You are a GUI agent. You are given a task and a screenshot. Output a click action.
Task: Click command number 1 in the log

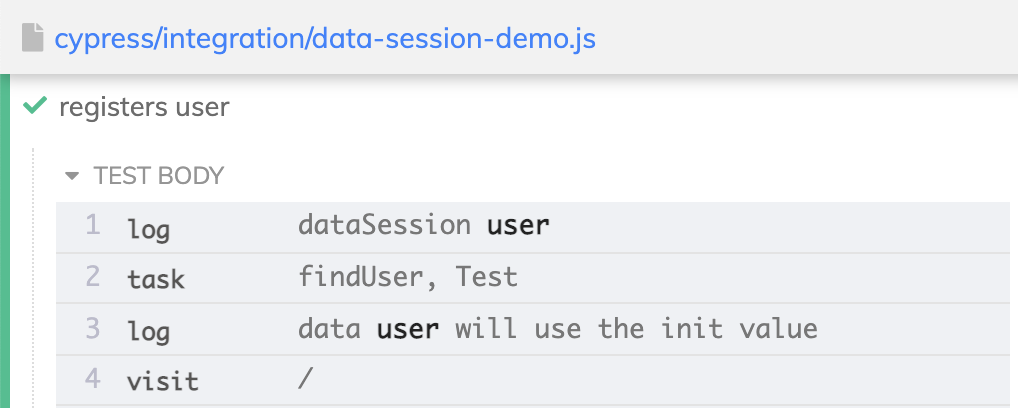93,225
